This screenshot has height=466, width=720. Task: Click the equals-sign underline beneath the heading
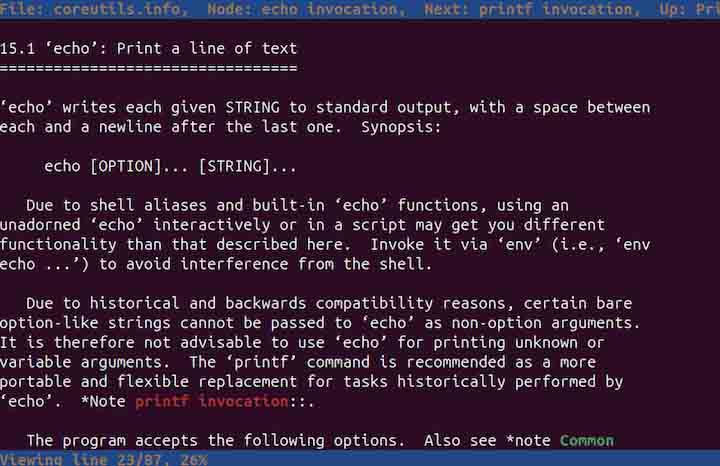(x=149, y=68)
